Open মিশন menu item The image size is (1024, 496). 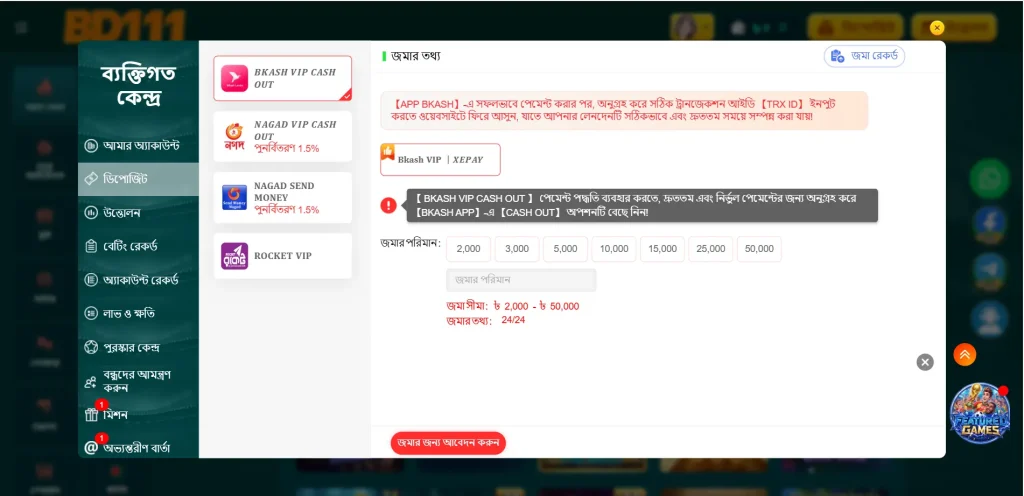138,414
